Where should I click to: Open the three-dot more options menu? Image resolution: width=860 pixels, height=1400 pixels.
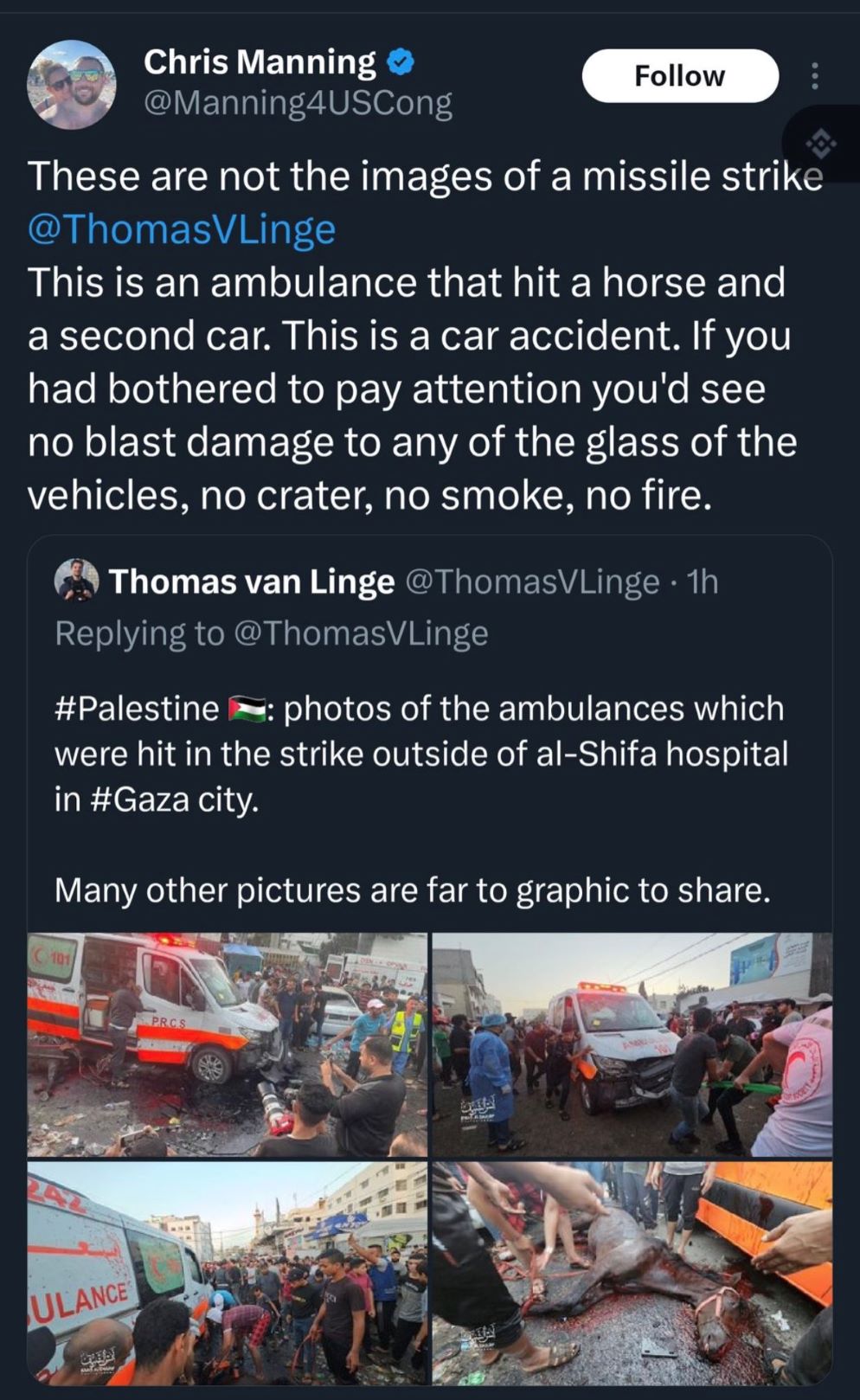814,77
